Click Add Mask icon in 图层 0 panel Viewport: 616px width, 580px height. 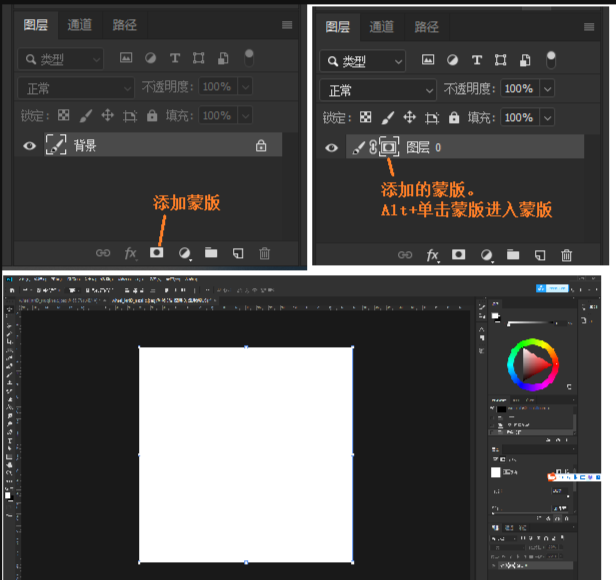pyautogui.click(x=458, y=254)
